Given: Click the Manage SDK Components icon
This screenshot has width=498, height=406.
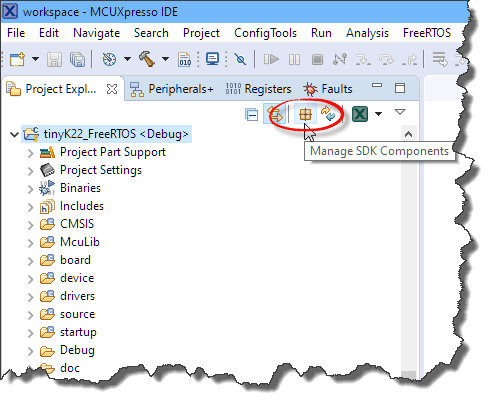Looking at the screenshot, I should pyautogui.click(x=305, y=115).
